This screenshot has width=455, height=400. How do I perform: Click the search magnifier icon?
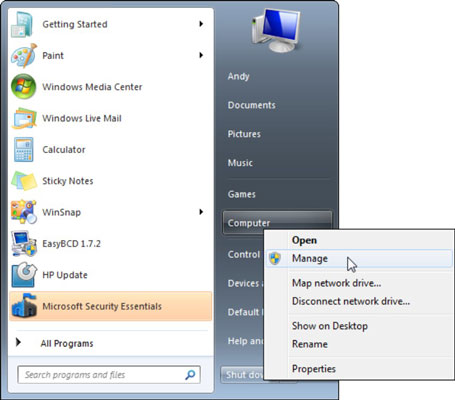pos(190,375)
